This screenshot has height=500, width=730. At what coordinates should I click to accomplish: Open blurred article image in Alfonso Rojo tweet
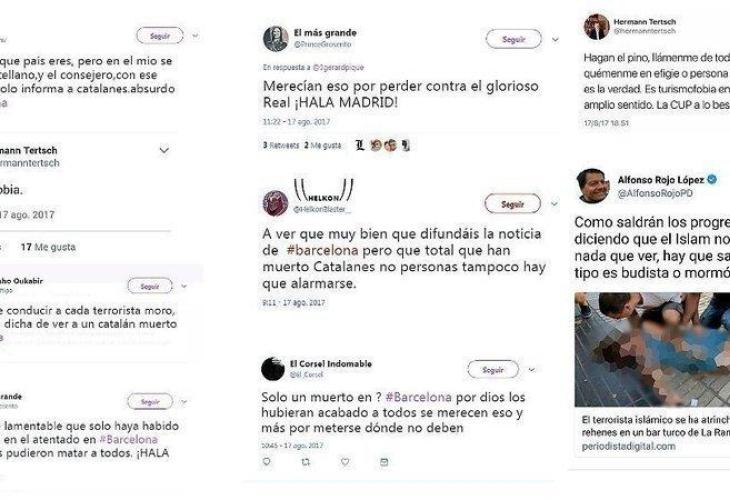[652, 349]
